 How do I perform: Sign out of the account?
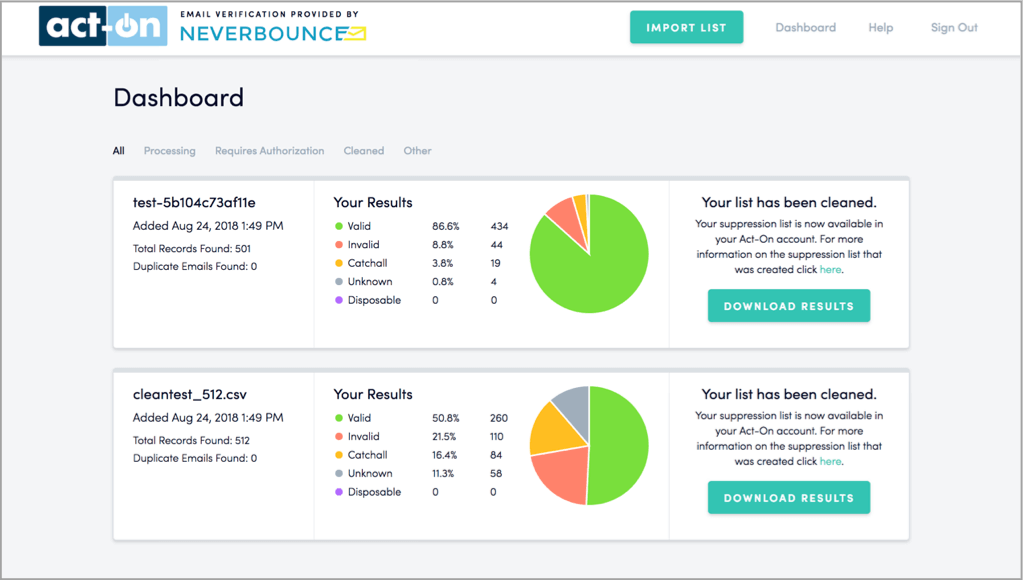(954, 28)
